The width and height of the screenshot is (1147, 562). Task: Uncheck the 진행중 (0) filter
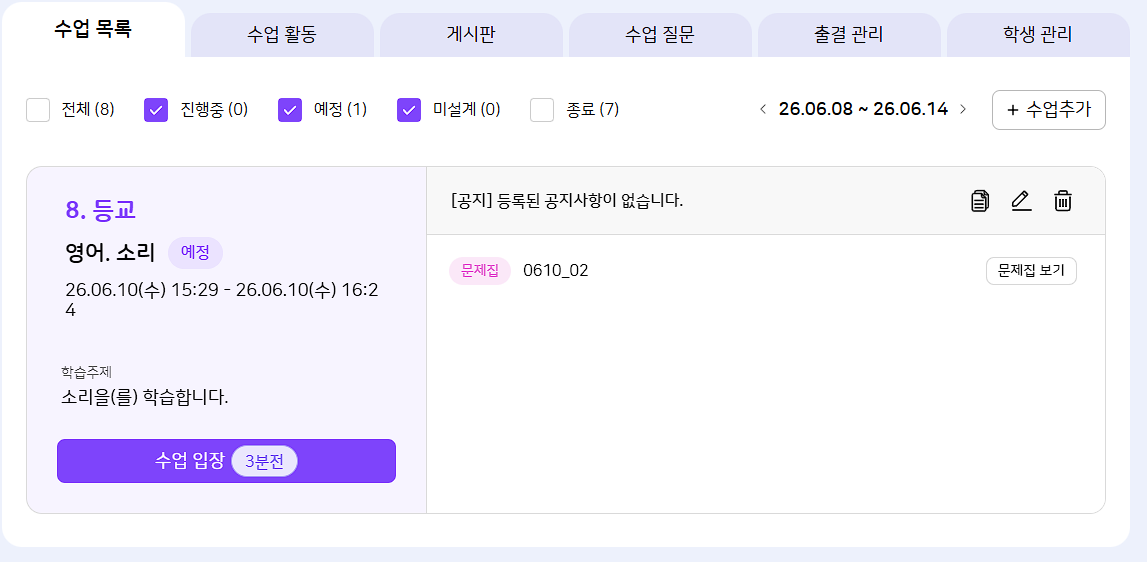[157, 110]
